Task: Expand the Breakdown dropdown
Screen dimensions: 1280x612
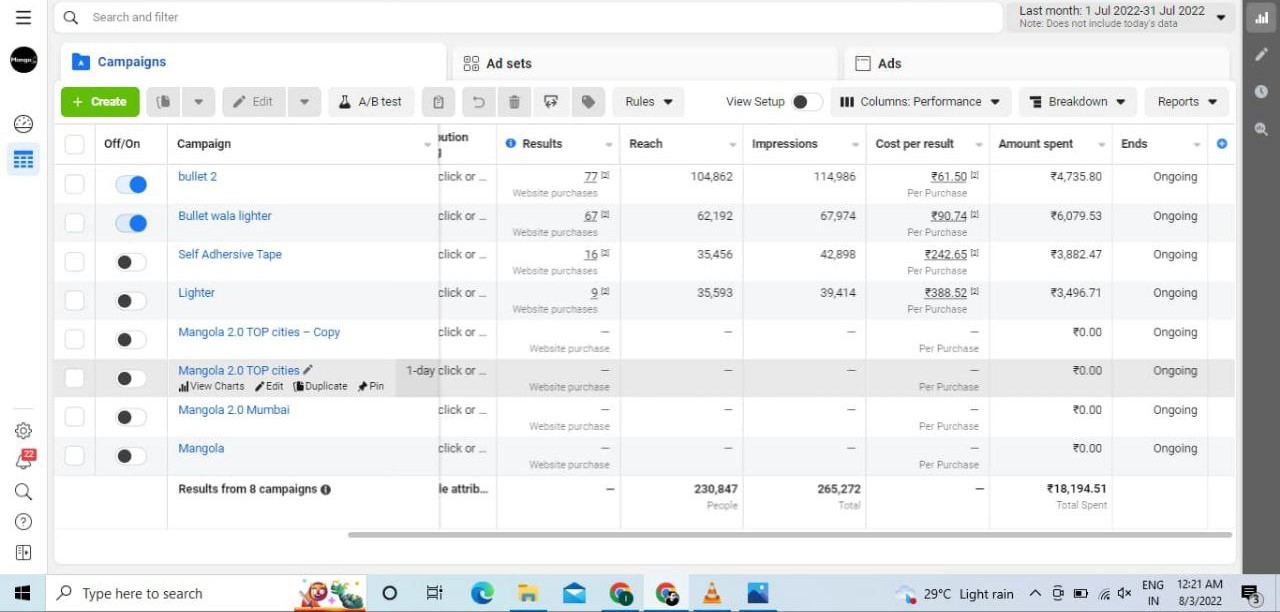Action: pos(1077,101)
